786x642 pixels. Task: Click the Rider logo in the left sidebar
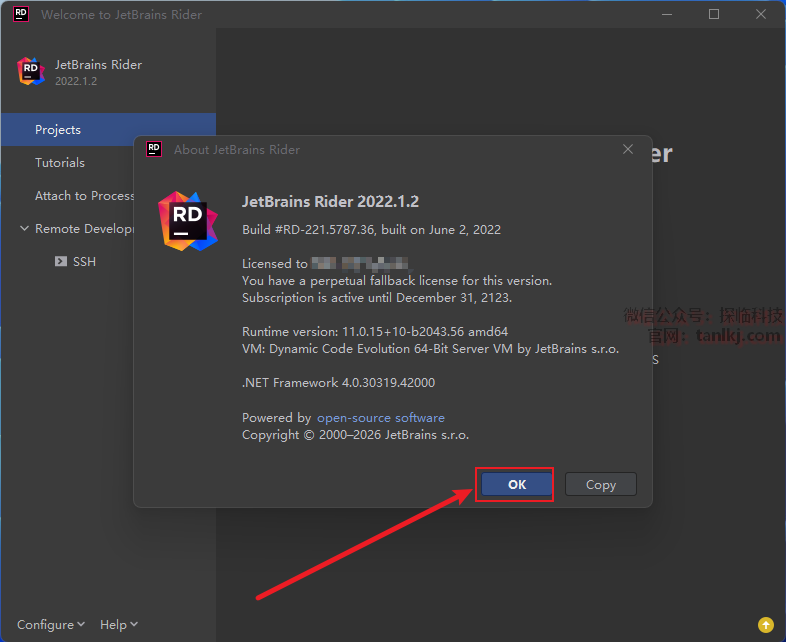coord(31,72)
